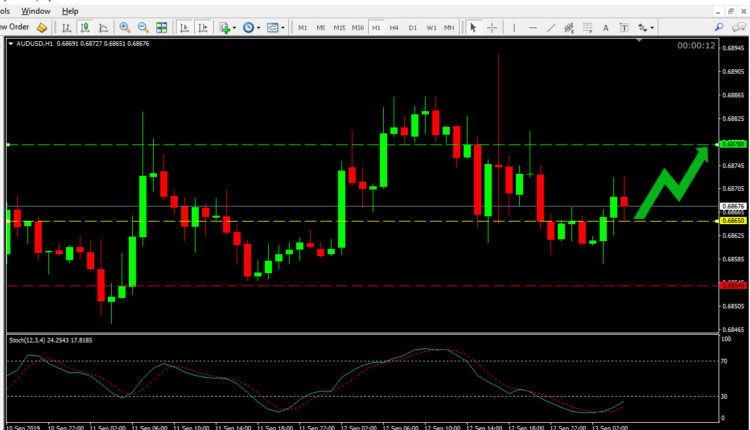Open the MetaEditor book icon
750x430 pixels.
(x=42, y=27)
